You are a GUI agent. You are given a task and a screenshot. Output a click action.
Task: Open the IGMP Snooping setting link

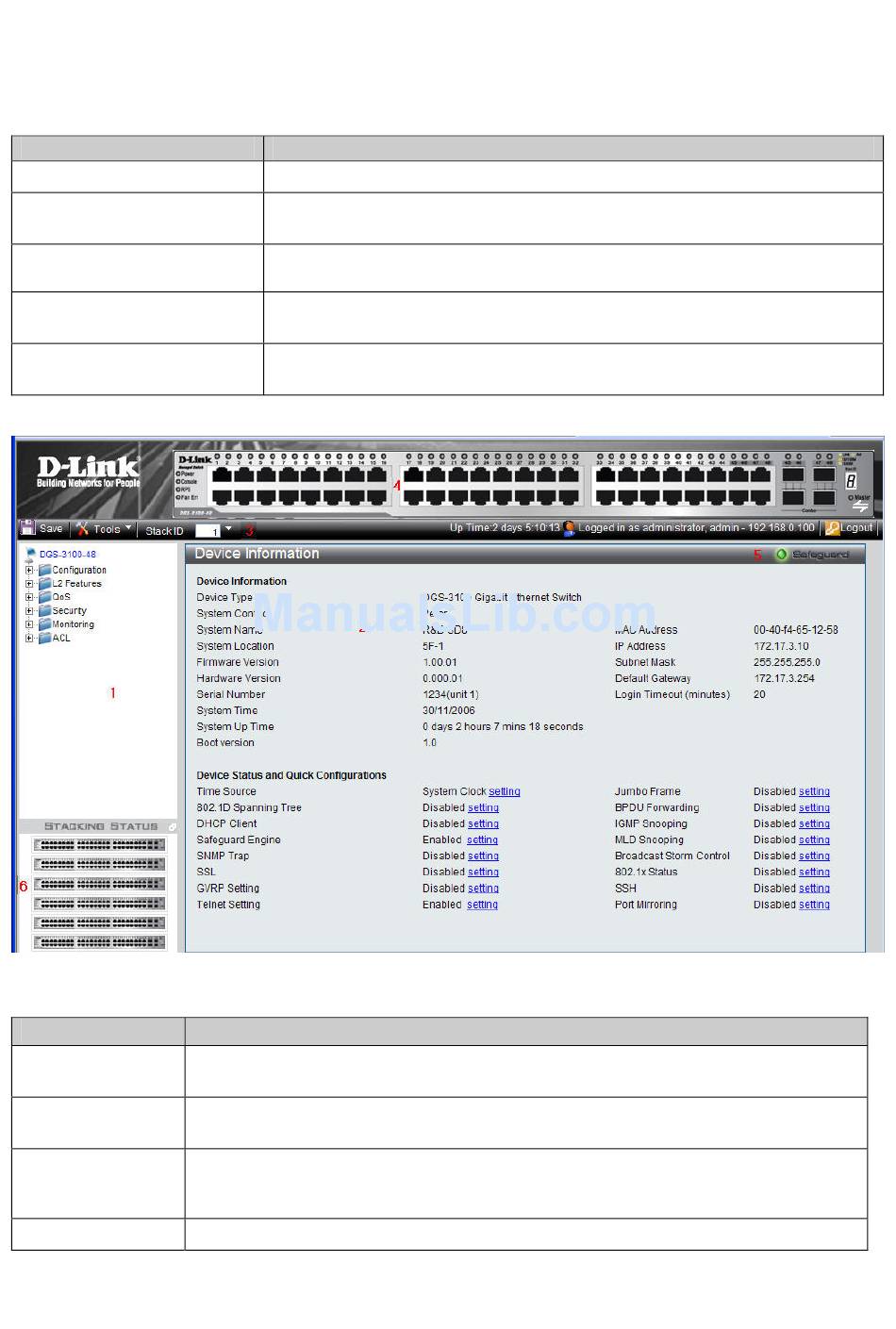click(x=814, y=824)
